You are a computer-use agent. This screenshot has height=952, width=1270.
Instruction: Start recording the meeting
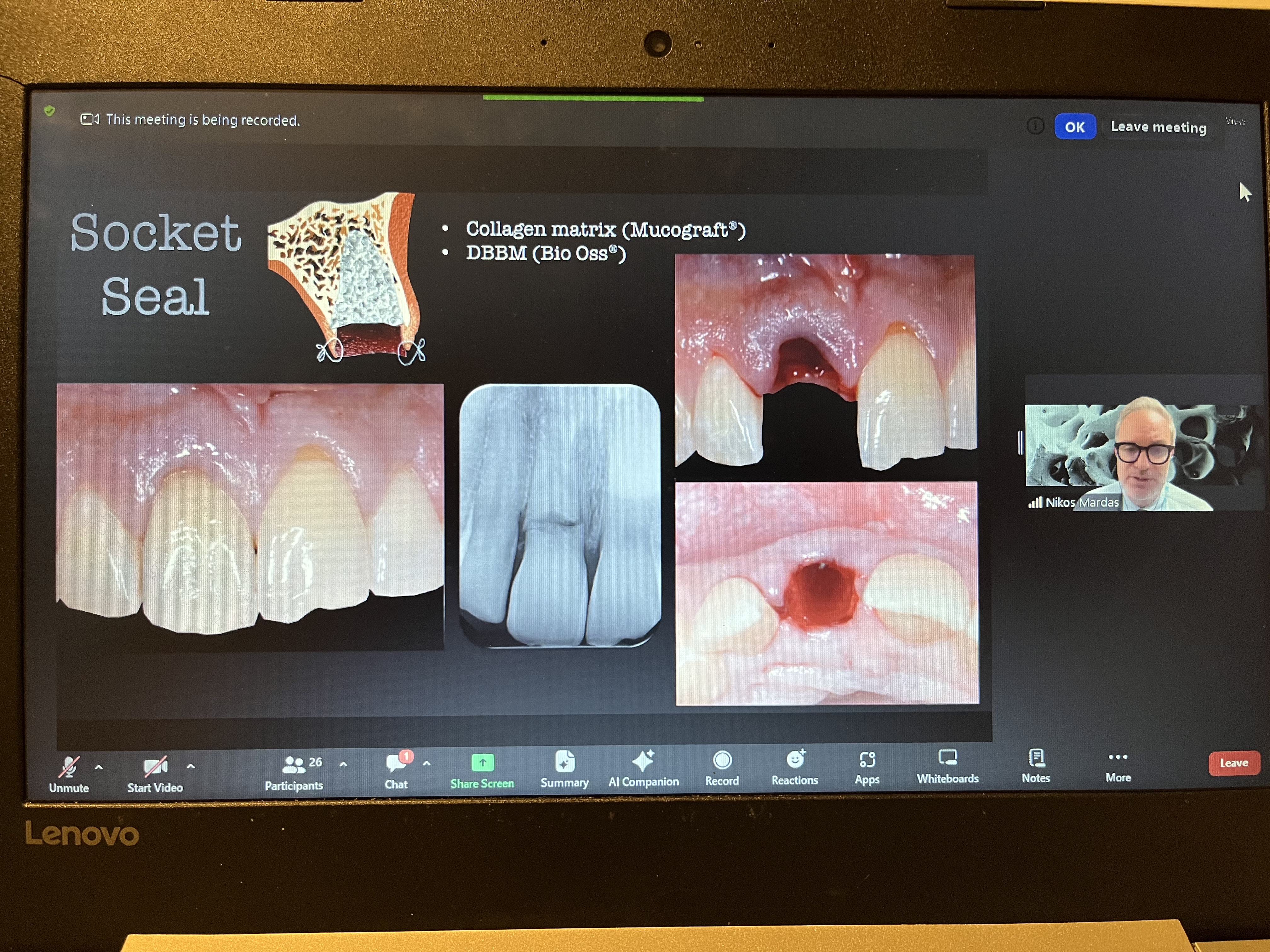722,763
